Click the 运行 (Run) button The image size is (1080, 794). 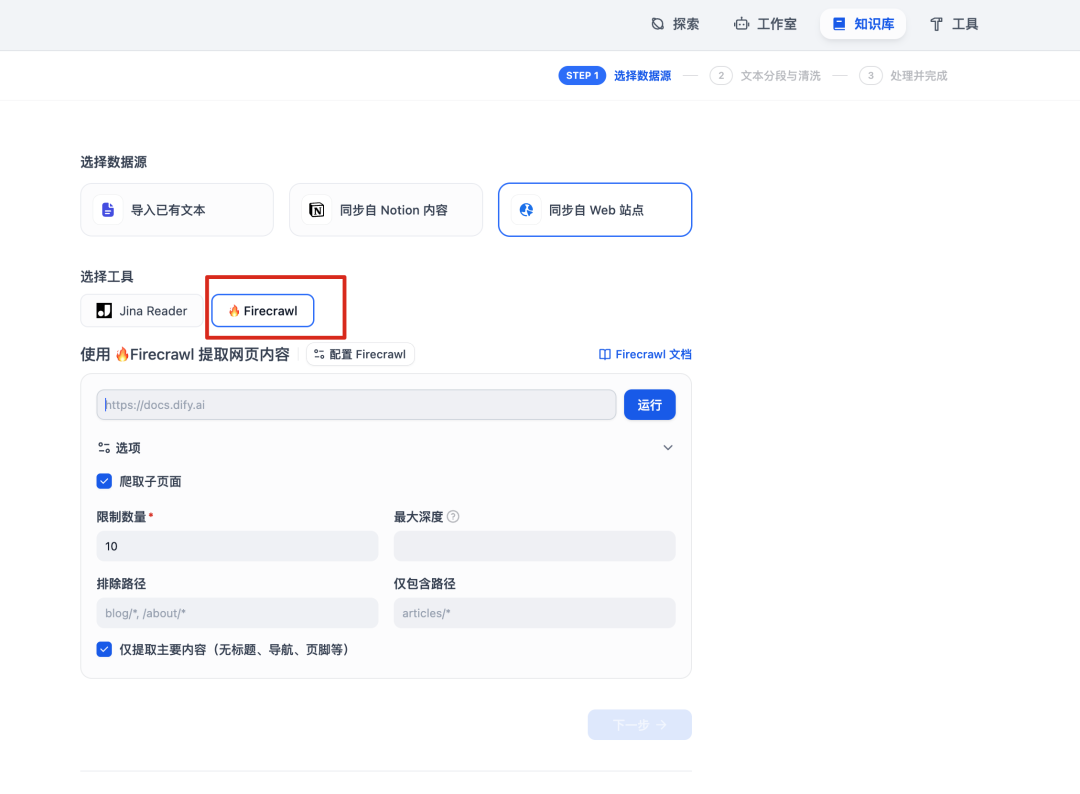[650, 405]
